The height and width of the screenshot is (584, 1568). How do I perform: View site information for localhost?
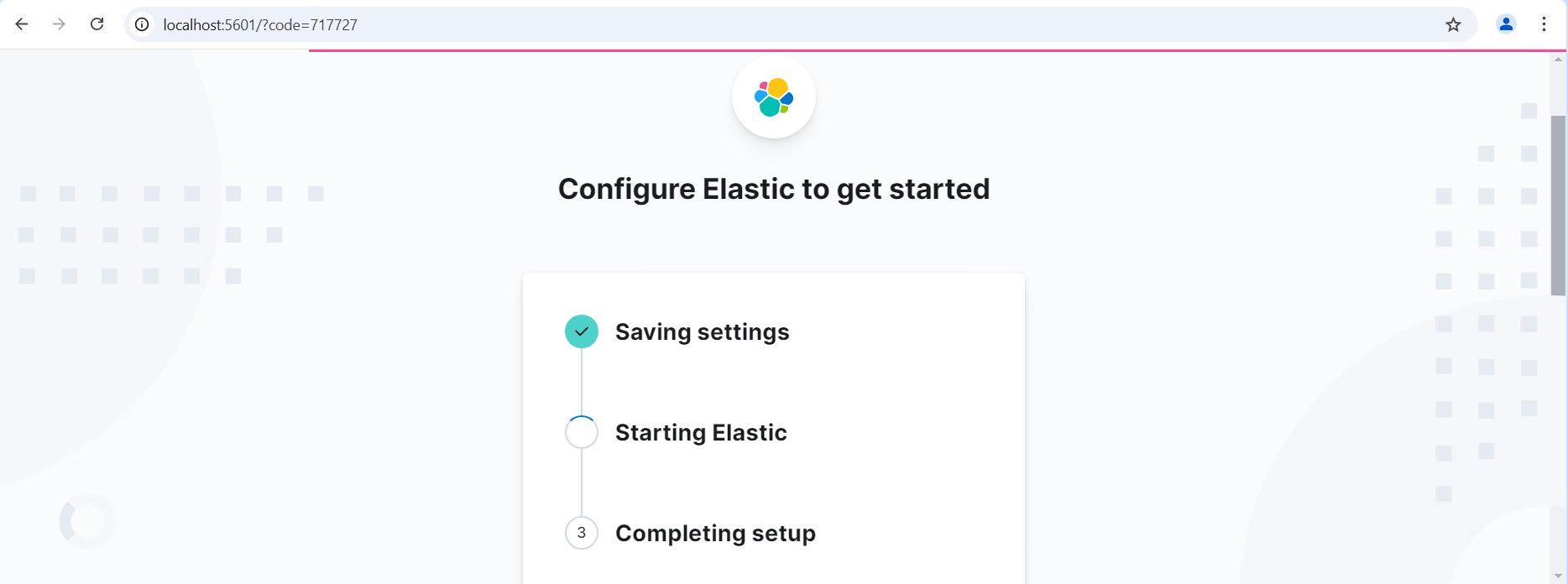(x=143, y=24)
